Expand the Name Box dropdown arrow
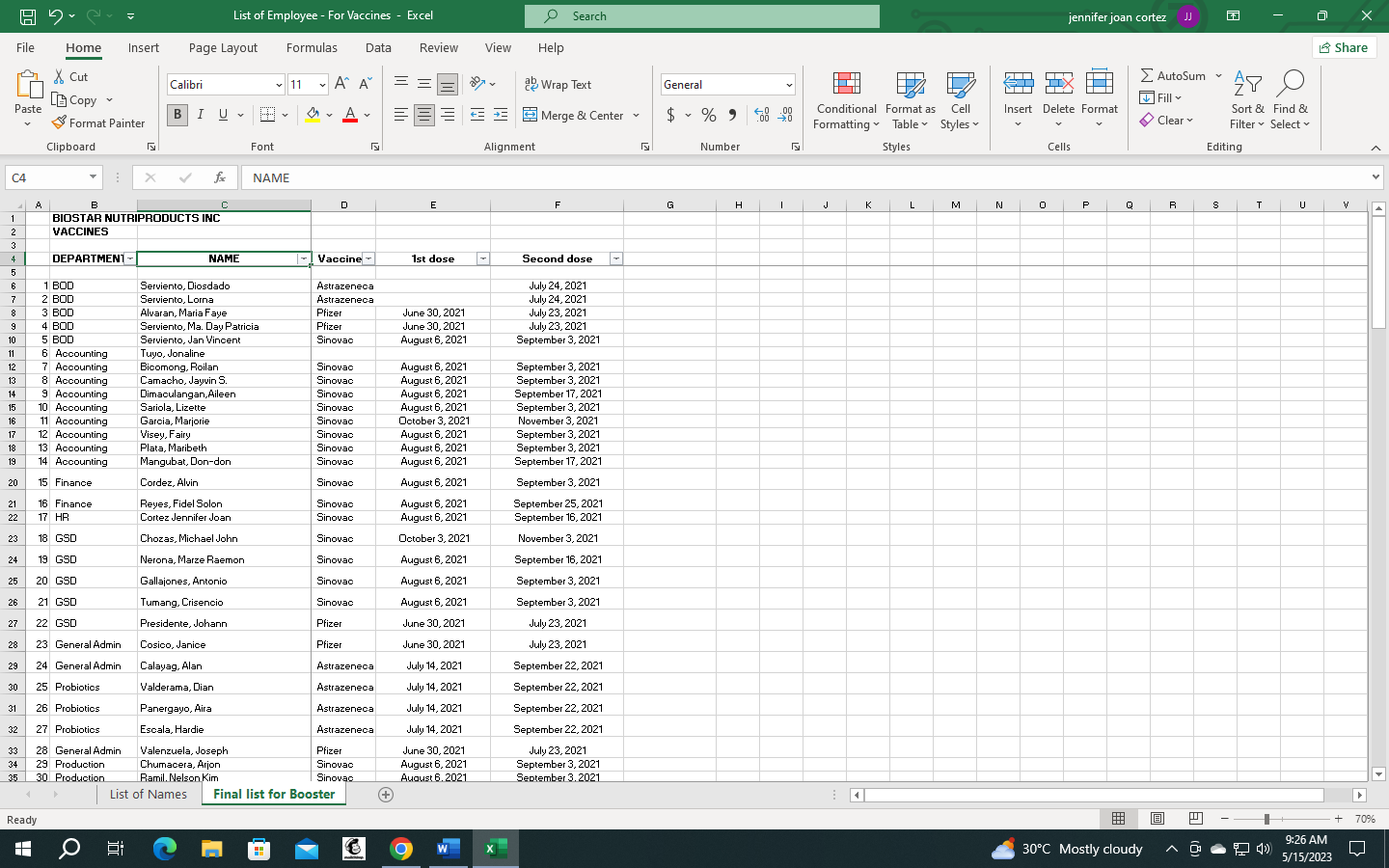 (93, 177)
